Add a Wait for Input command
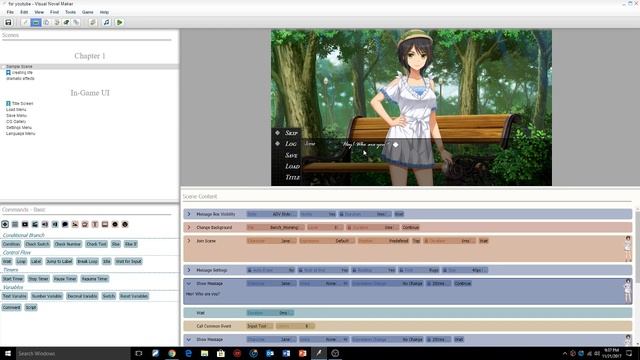This screenshot has width=640, height=360. 128,261
